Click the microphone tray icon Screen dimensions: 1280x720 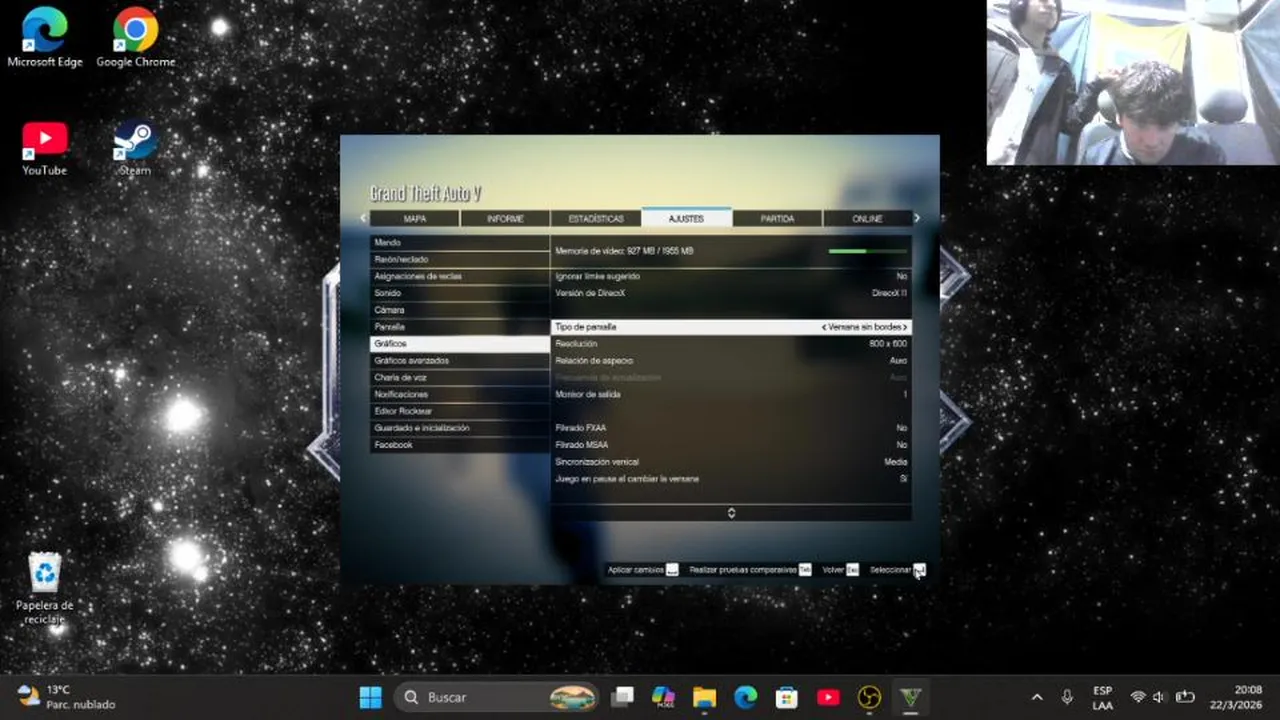click(1067, 697)
